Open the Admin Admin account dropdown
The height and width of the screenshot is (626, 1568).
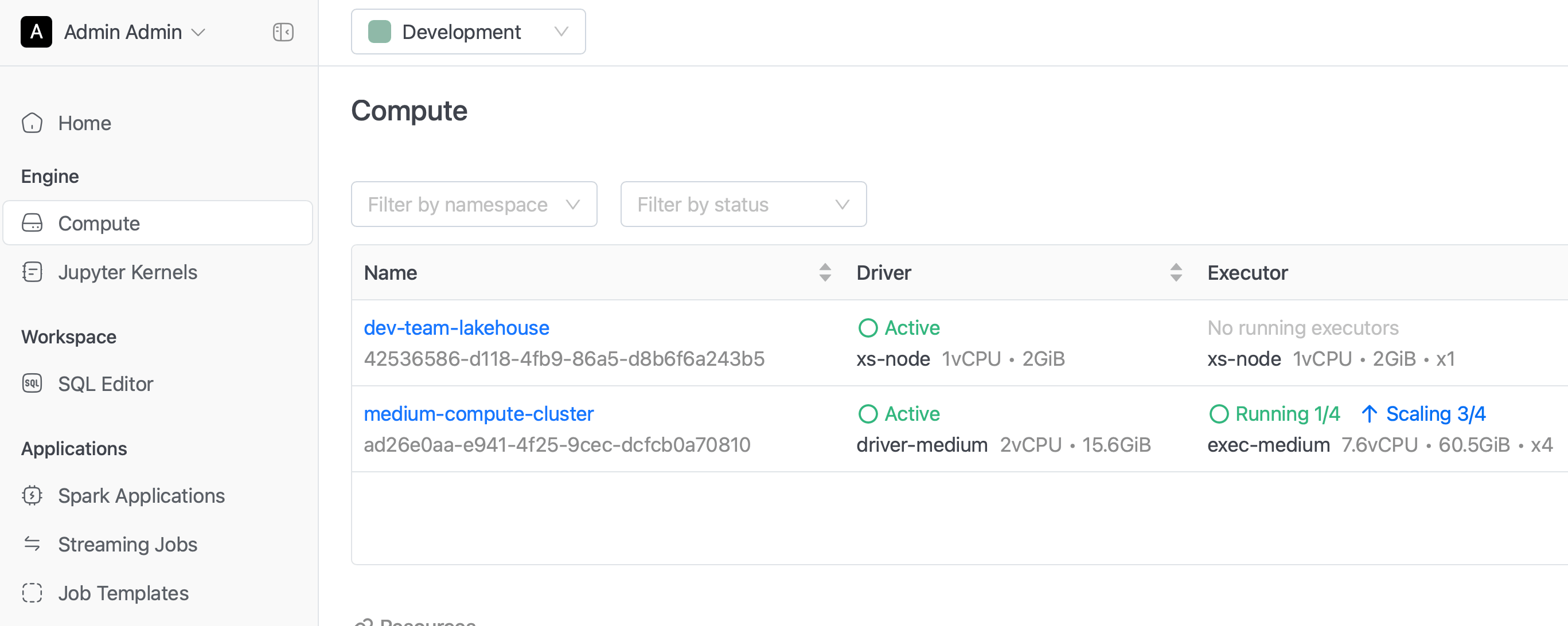click(135, 32)
